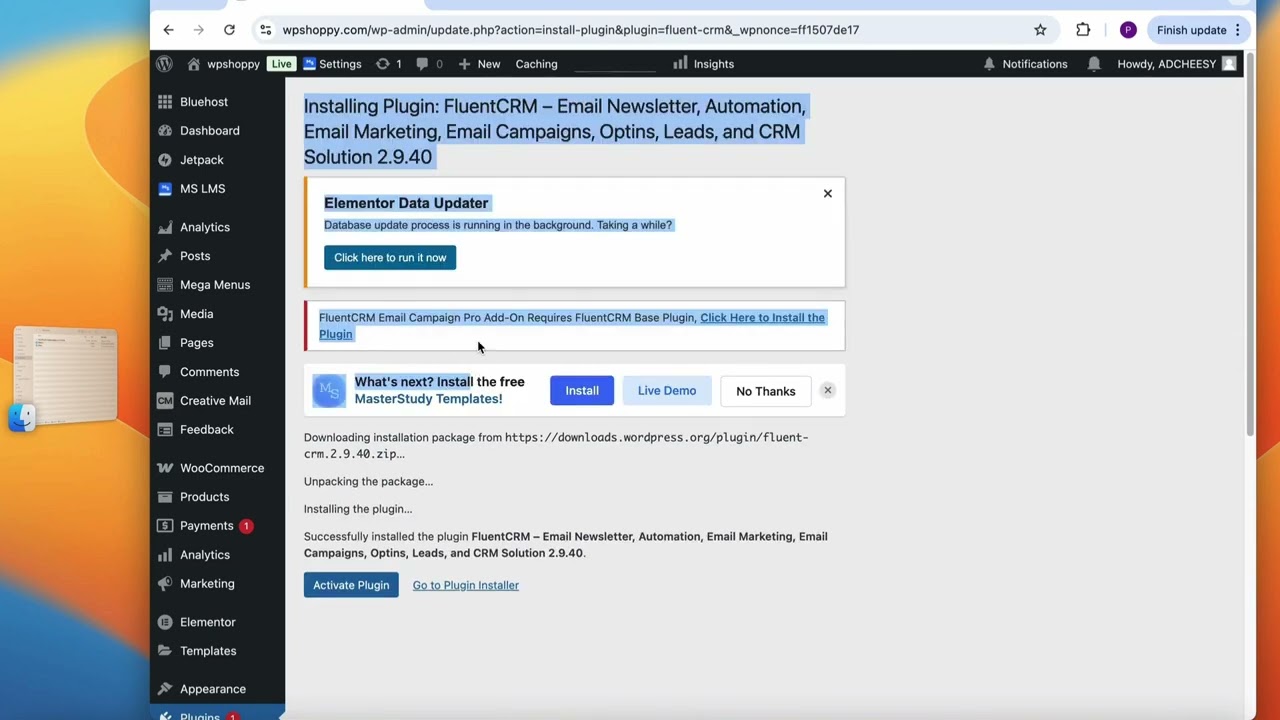Viewport: 1280px width, 720px height.
Task: Open Insights in the admin bar
Action: coord(704,64)
